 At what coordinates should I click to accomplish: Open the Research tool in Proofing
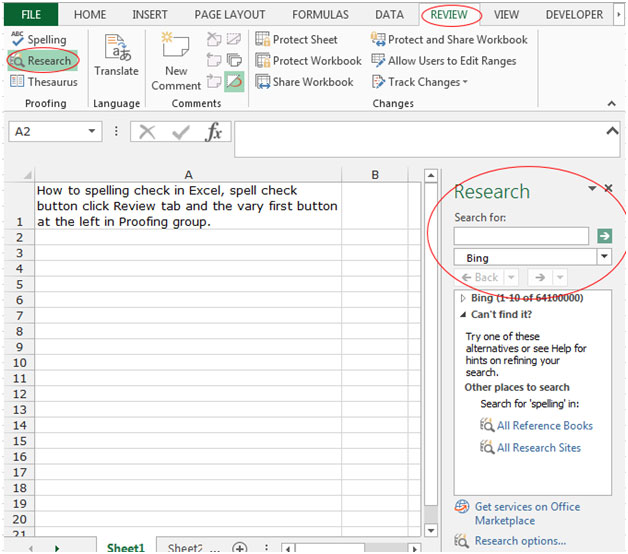click(x=42, y=61)
